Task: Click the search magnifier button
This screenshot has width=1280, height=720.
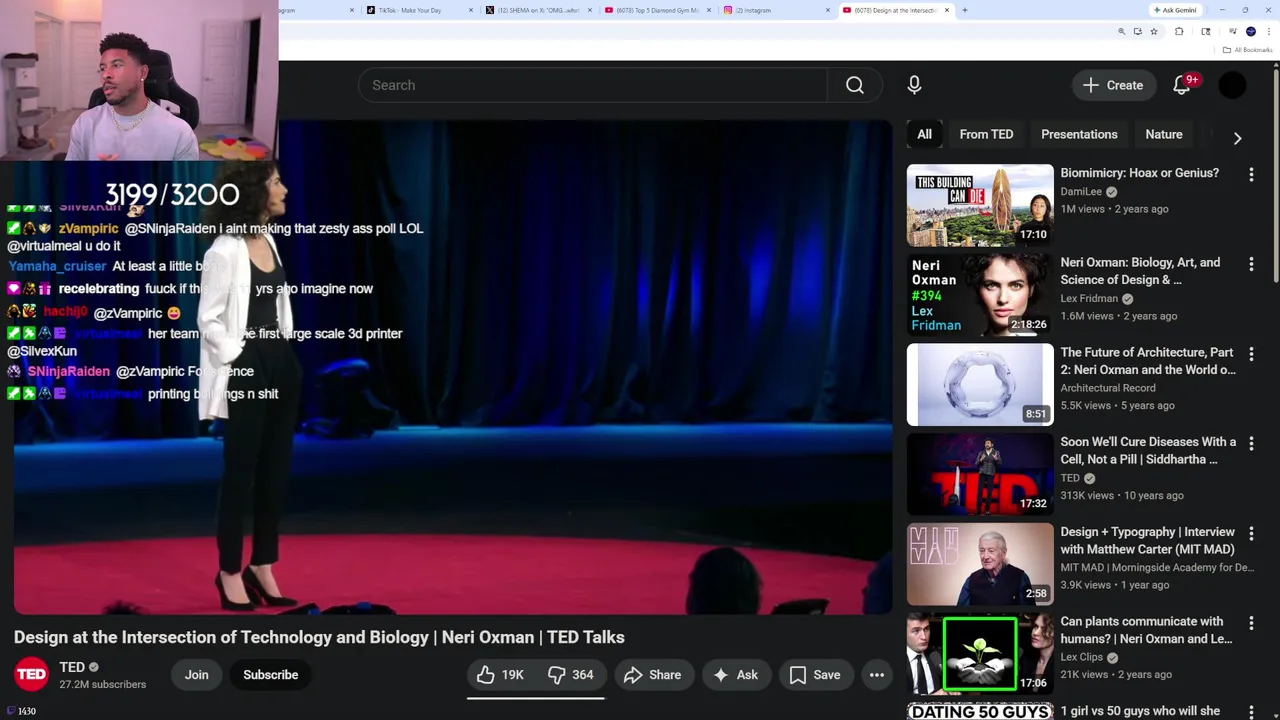Action: tap(854, 85)
